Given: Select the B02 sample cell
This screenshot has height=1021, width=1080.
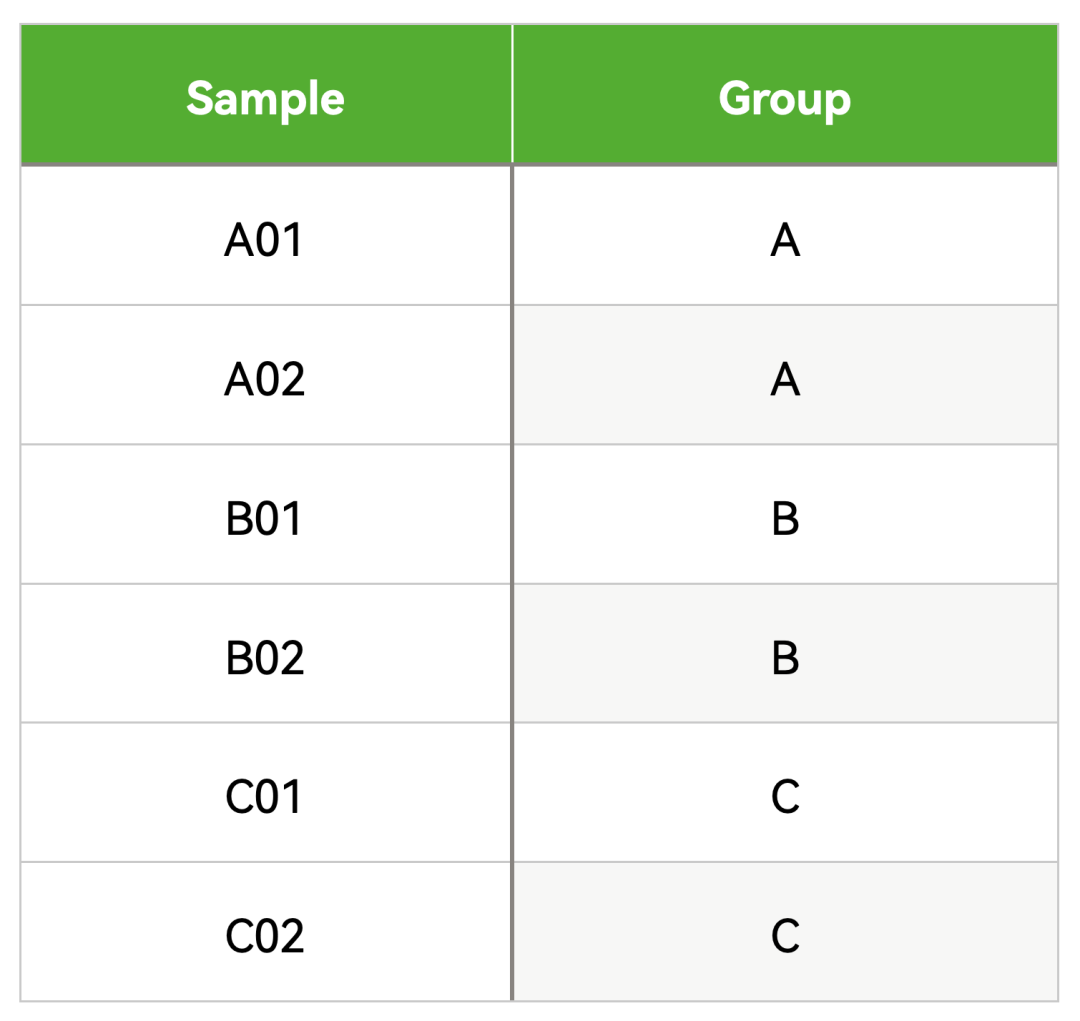Looking at the screenshot, I should coord(266,653).
